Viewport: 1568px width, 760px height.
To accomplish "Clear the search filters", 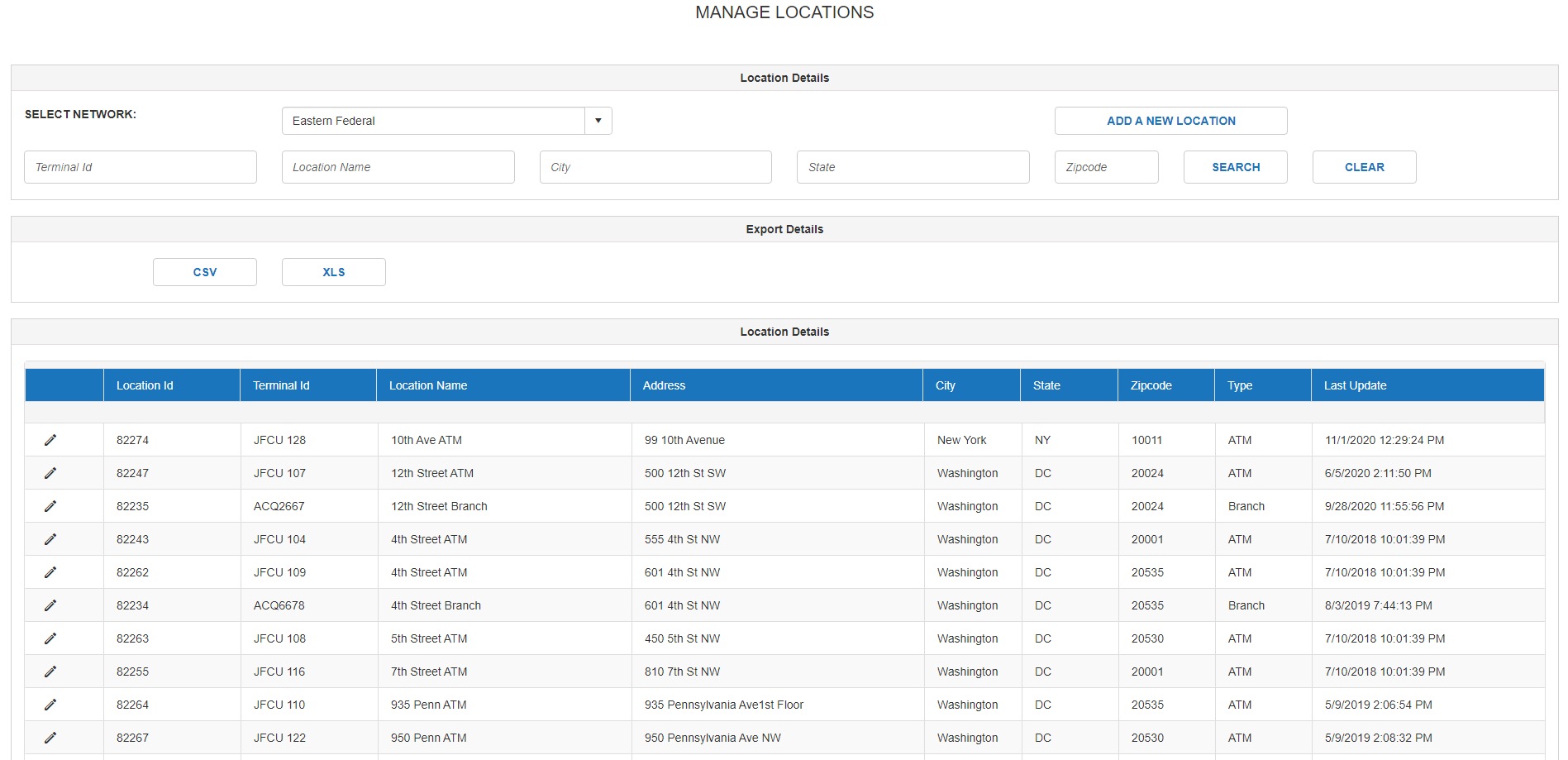I will (x=1365, y=167).
